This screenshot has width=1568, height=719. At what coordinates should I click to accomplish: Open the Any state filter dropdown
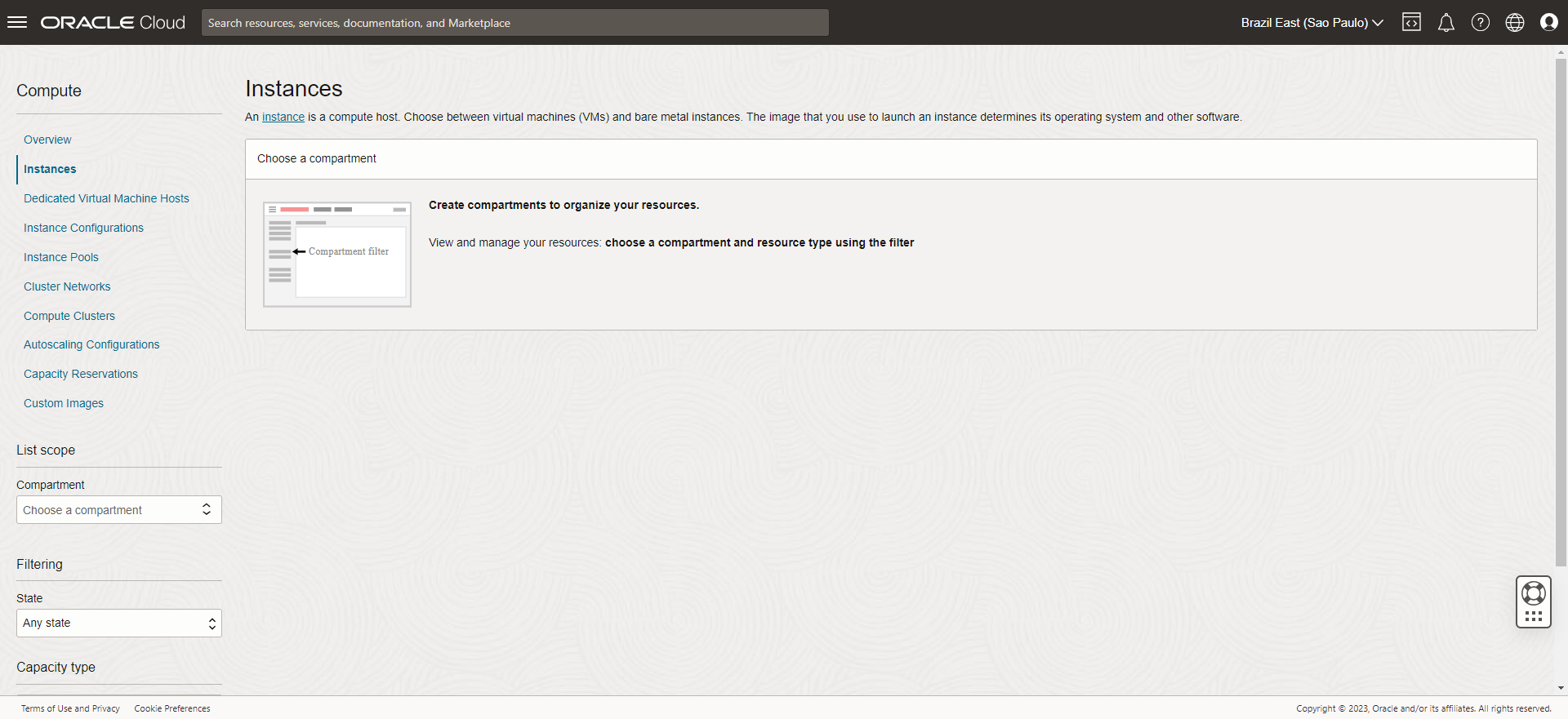[119, 624]
